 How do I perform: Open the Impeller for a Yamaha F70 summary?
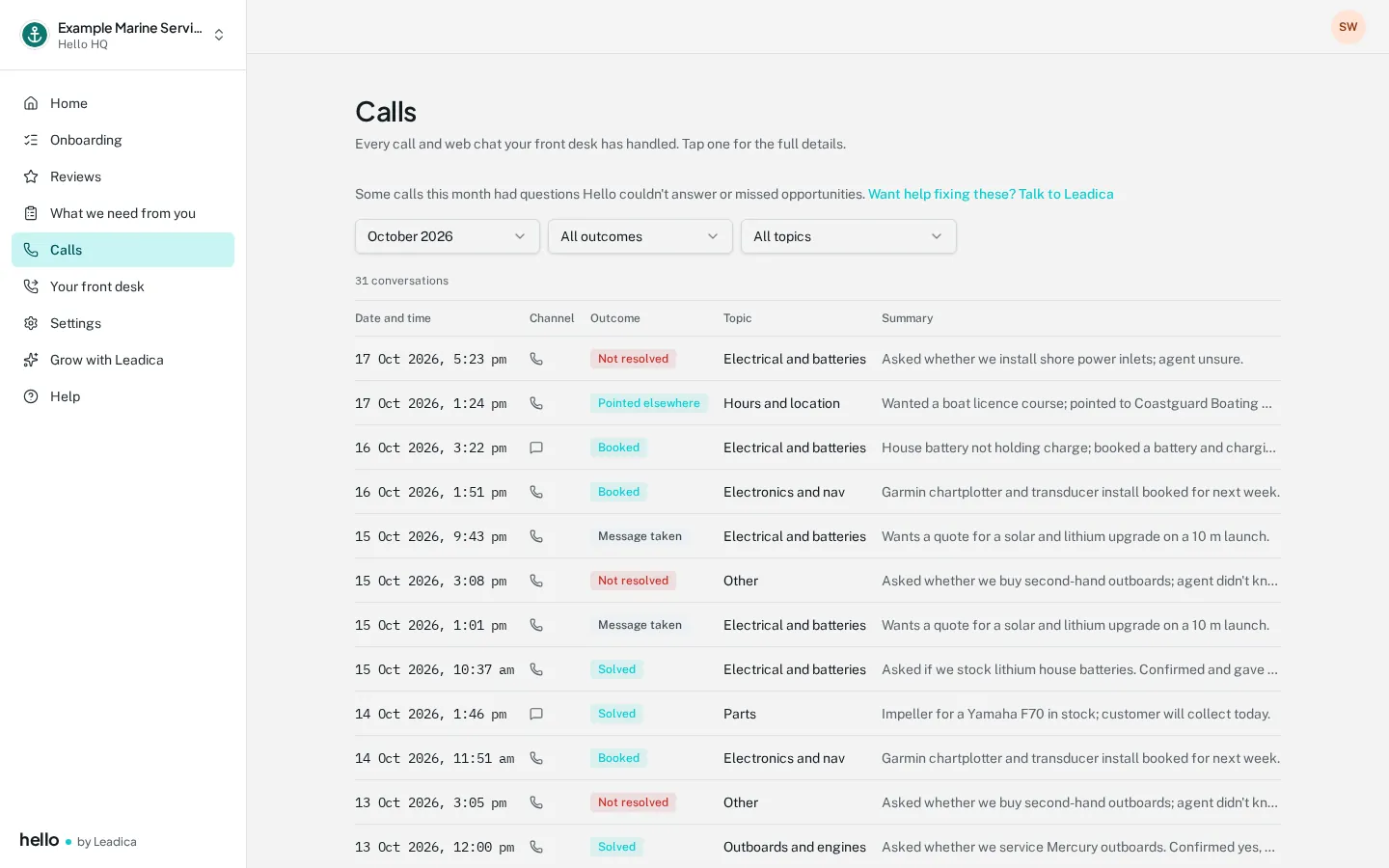coord(1076,714)
